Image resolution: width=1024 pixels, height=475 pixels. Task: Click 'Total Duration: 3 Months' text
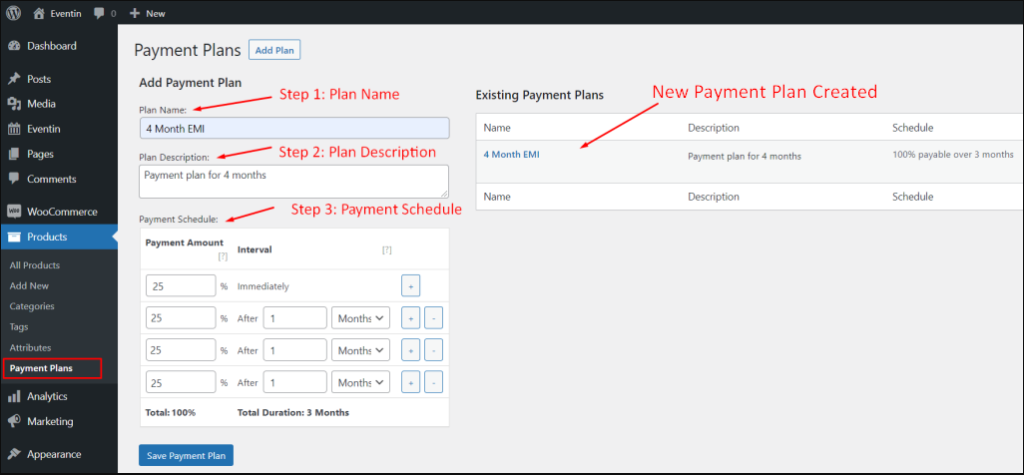[293, 413]
